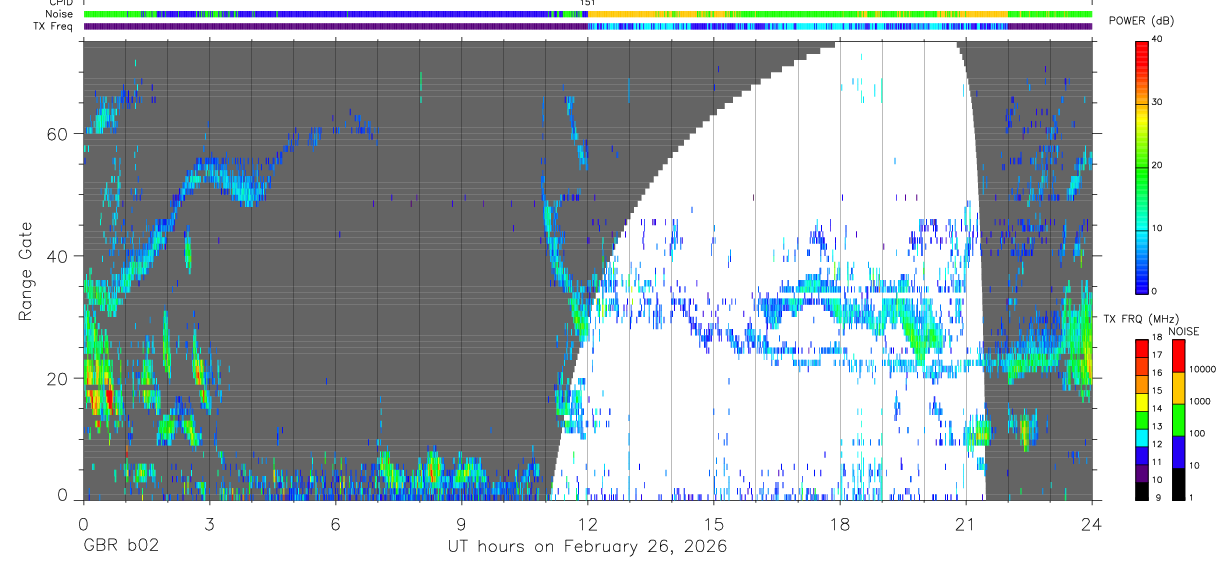
Task: Click the orange segment of the NOISE scale
Action: pos(1178,387)
